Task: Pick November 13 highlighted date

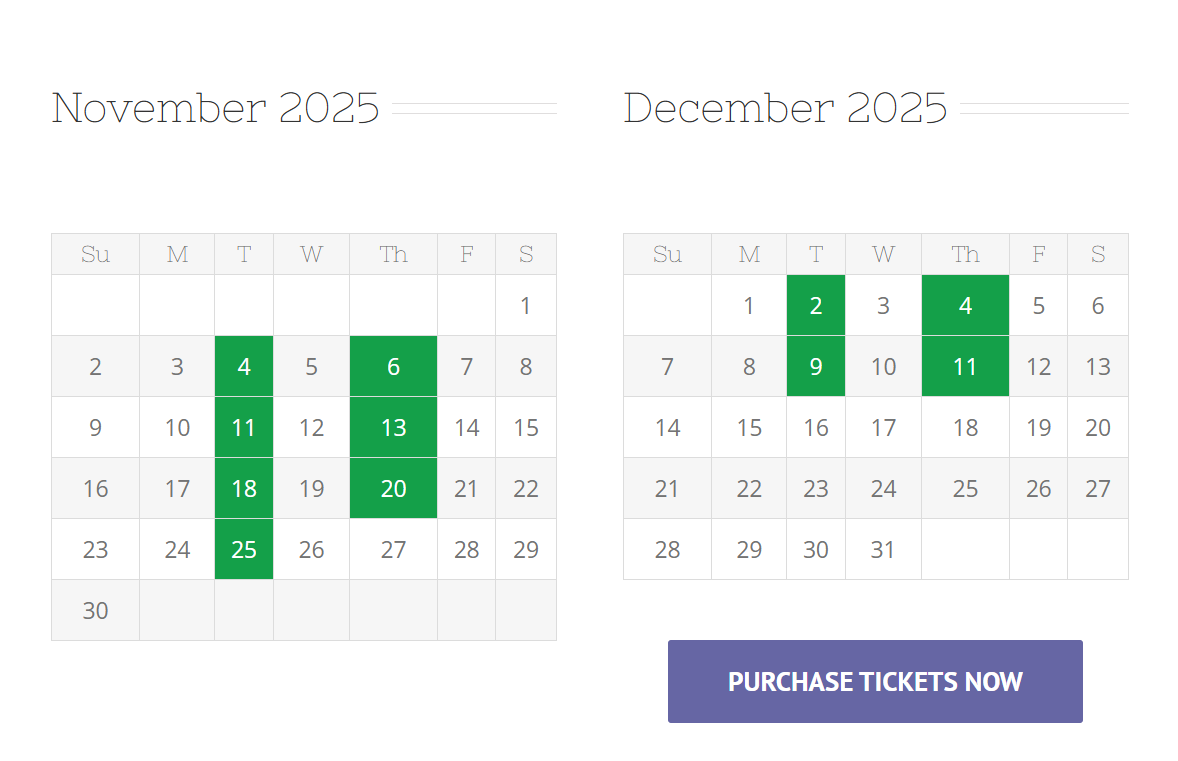Action: 393,427
